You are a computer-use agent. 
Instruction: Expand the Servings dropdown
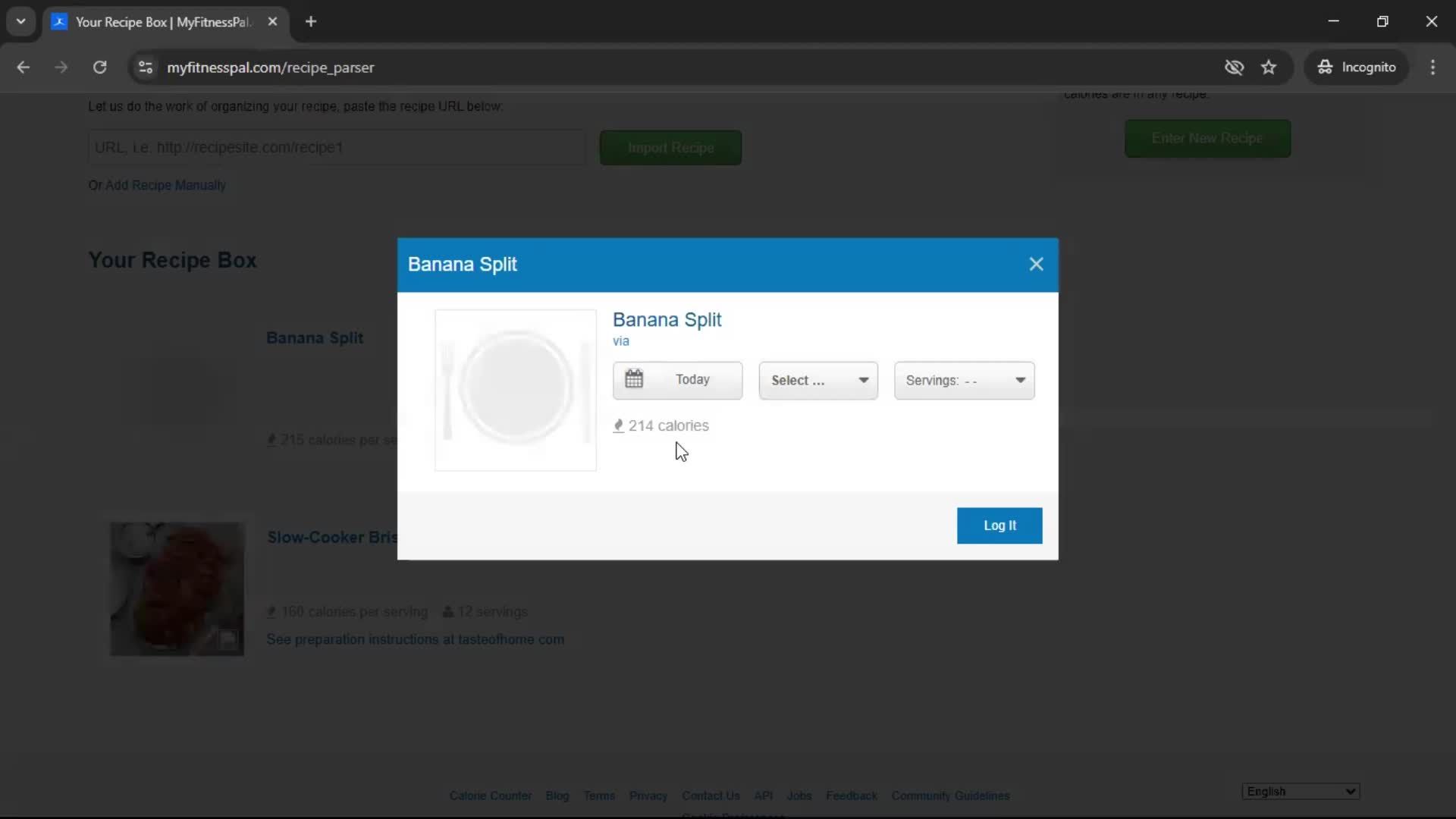(x=964, y=380)
